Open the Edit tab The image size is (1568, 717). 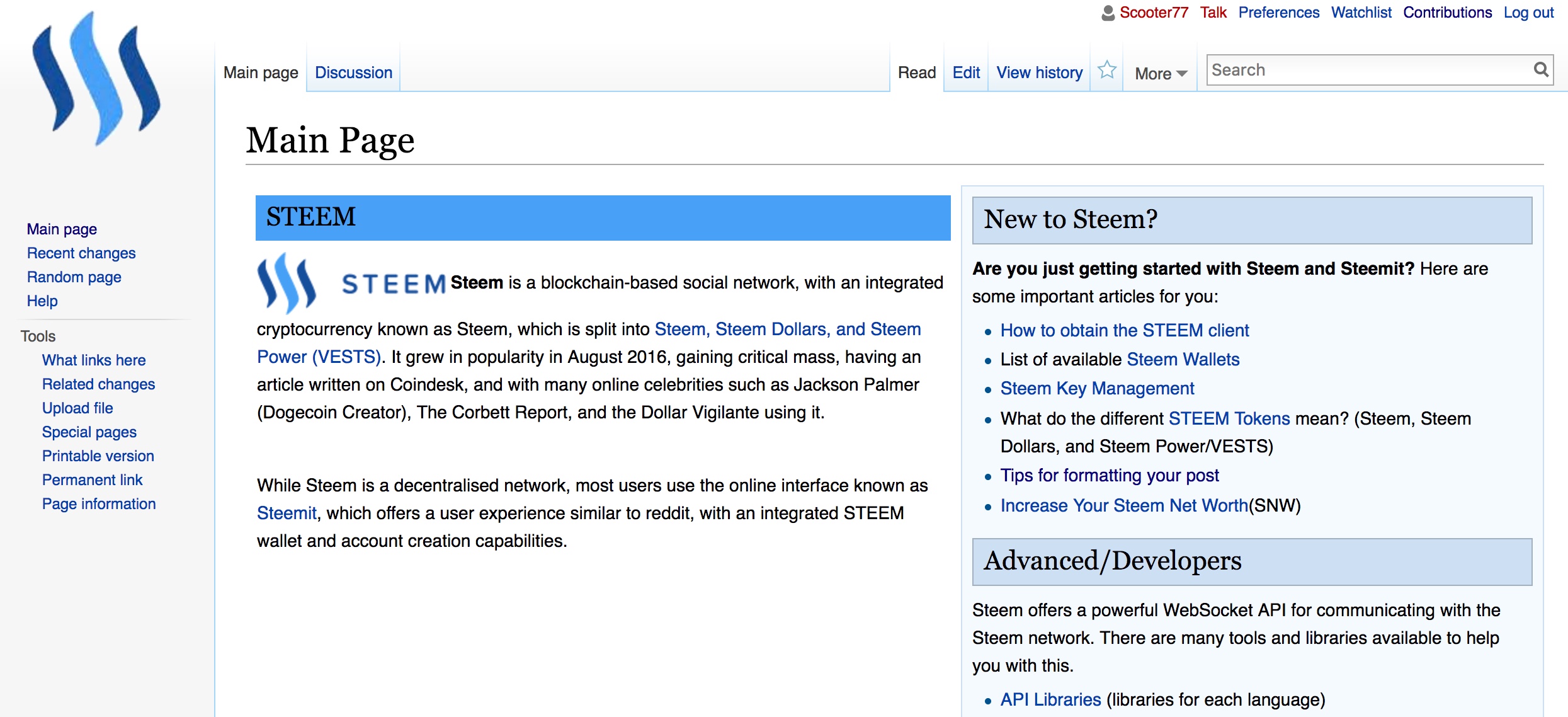(966, 72)
